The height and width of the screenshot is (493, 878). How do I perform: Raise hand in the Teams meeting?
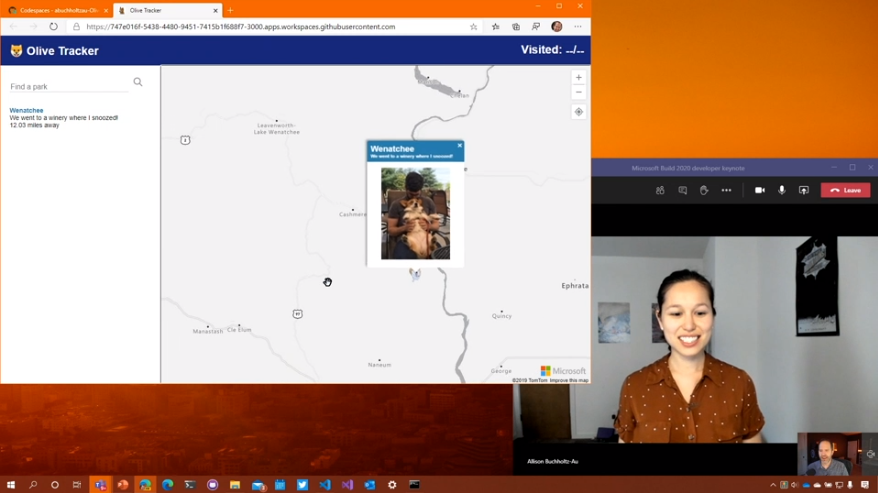(704, 190)
